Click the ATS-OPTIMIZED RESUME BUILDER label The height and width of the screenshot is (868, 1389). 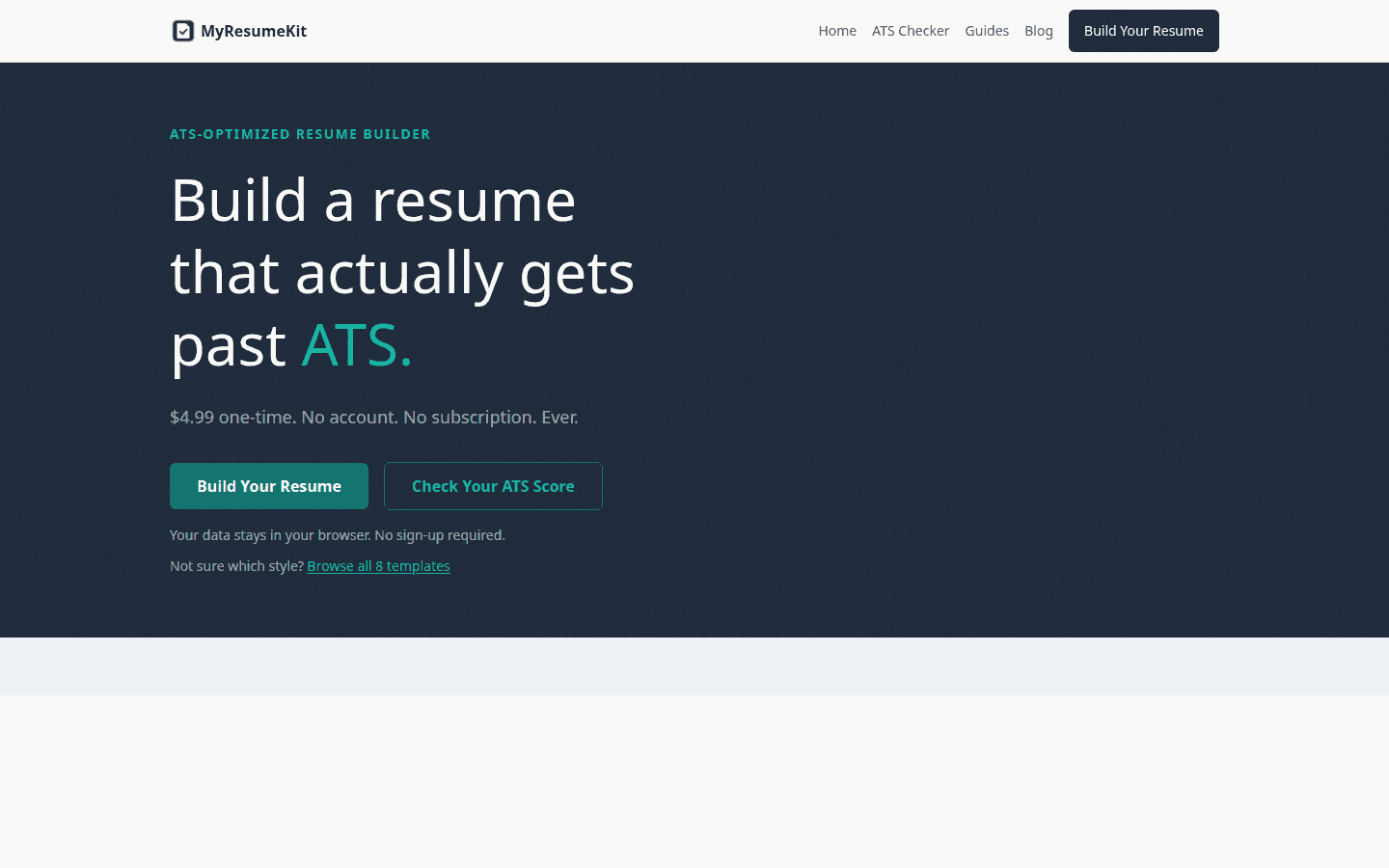(300, 134)
